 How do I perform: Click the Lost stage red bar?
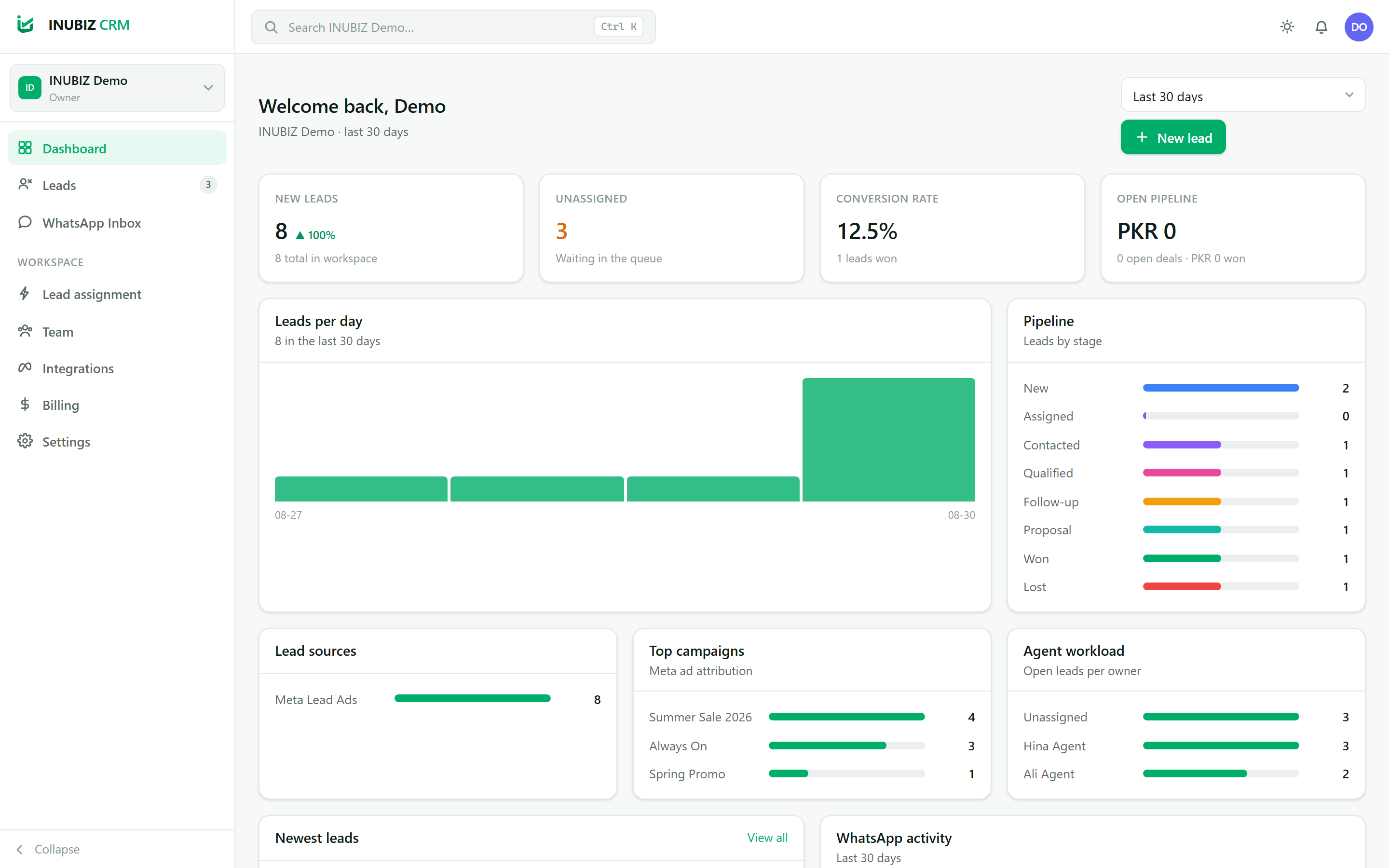pos(1182,587)
